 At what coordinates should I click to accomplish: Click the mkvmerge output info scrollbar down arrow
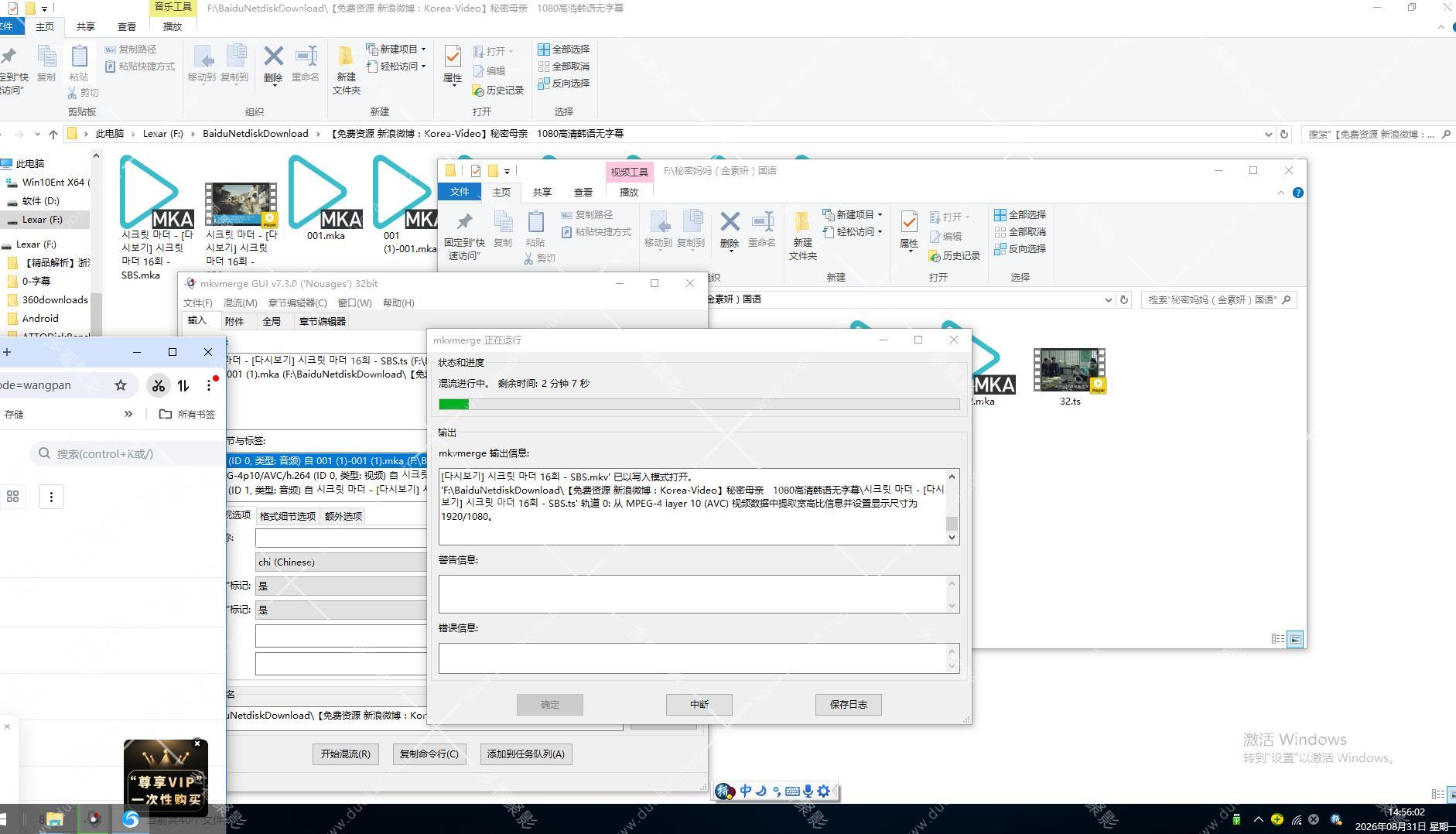[x=952, y=537]
